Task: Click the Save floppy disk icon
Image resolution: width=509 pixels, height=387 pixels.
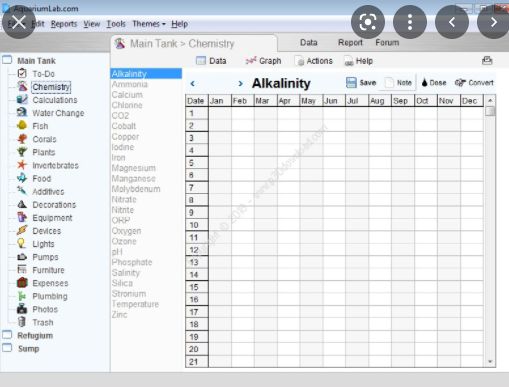Action: coord(351,83)
